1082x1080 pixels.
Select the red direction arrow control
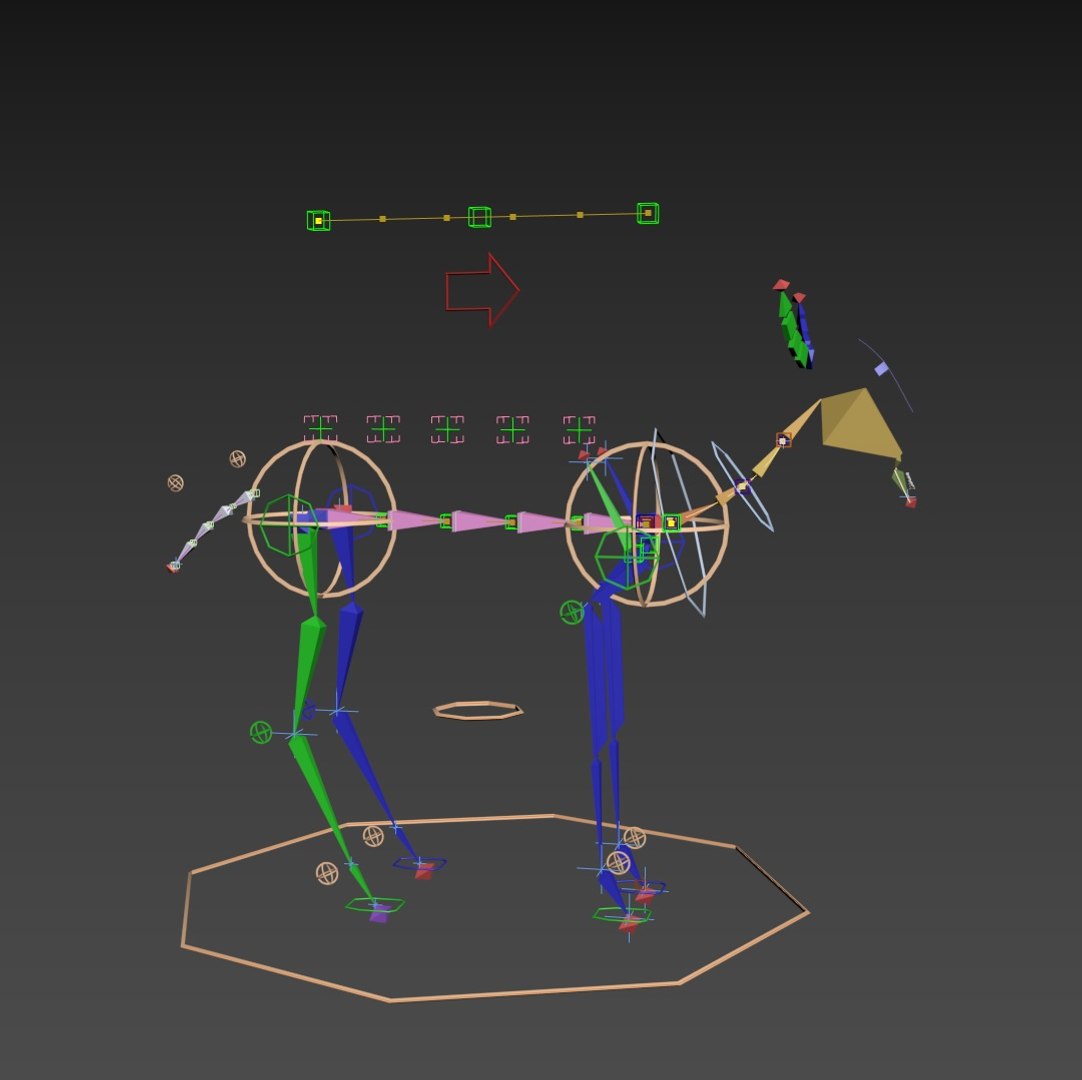coord(482,291)
